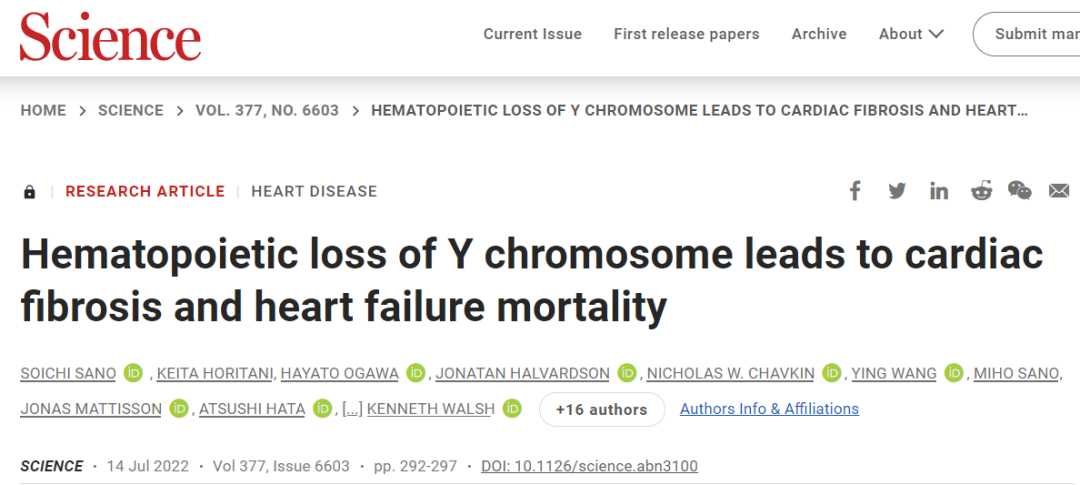This screenshot has width=1080, height=485.
Task: Open Kenneth Walsh's ORCID iD icon
Action: (512, 409)
